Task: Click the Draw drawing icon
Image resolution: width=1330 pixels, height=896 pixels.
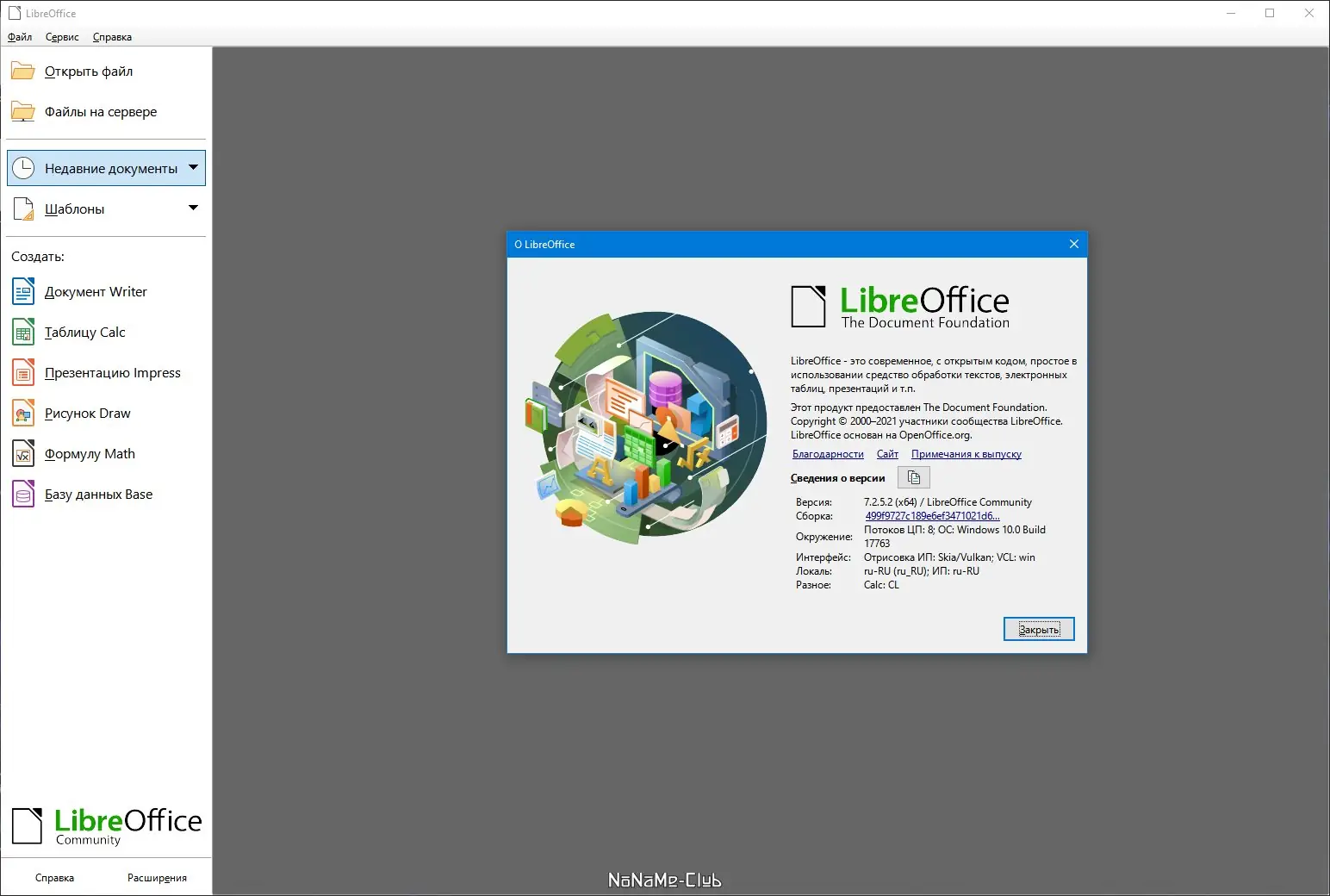Action: coord(23,413)
